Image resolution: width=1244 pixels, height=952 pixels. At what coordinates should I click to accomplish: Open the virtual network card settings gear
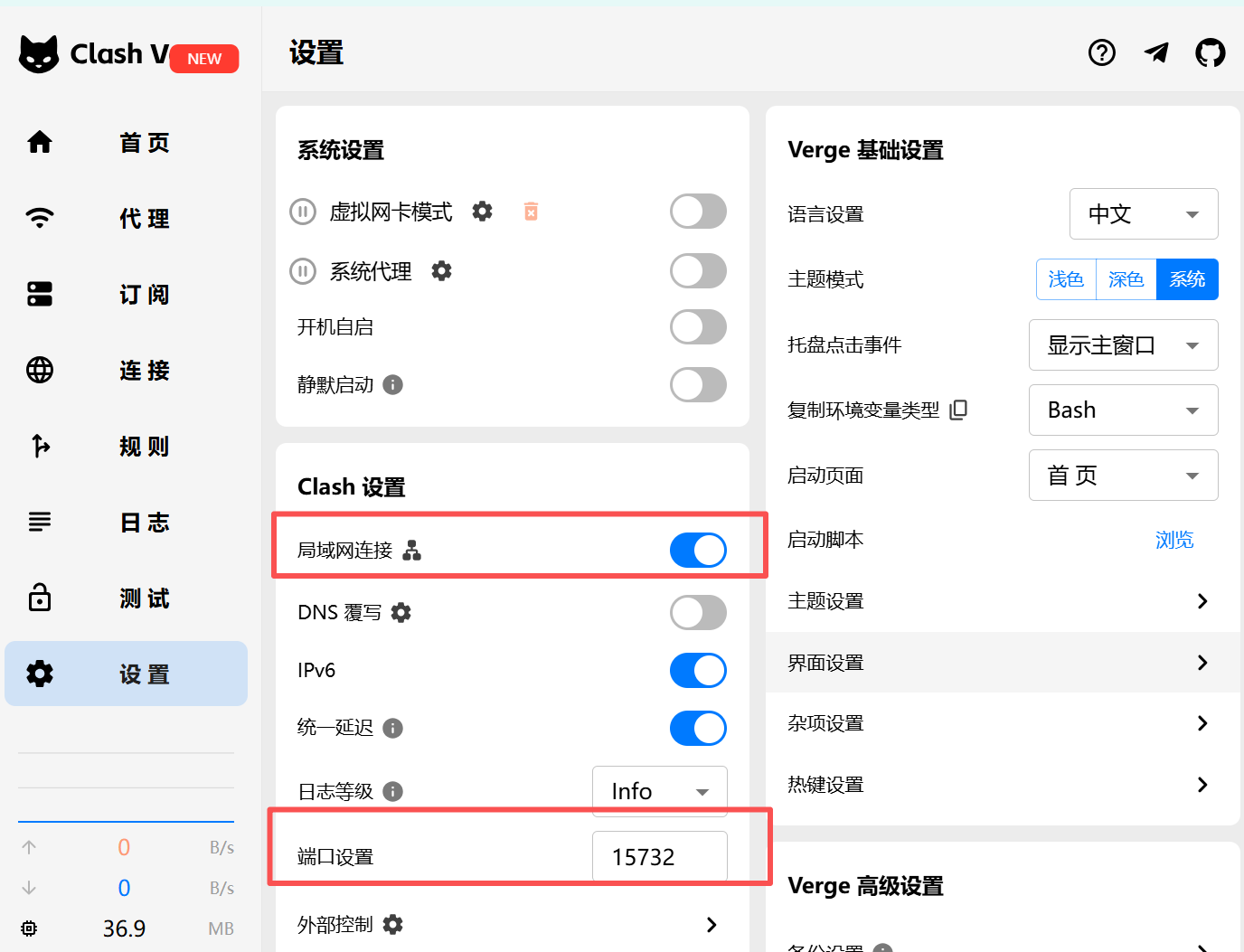tap(482, 211)
